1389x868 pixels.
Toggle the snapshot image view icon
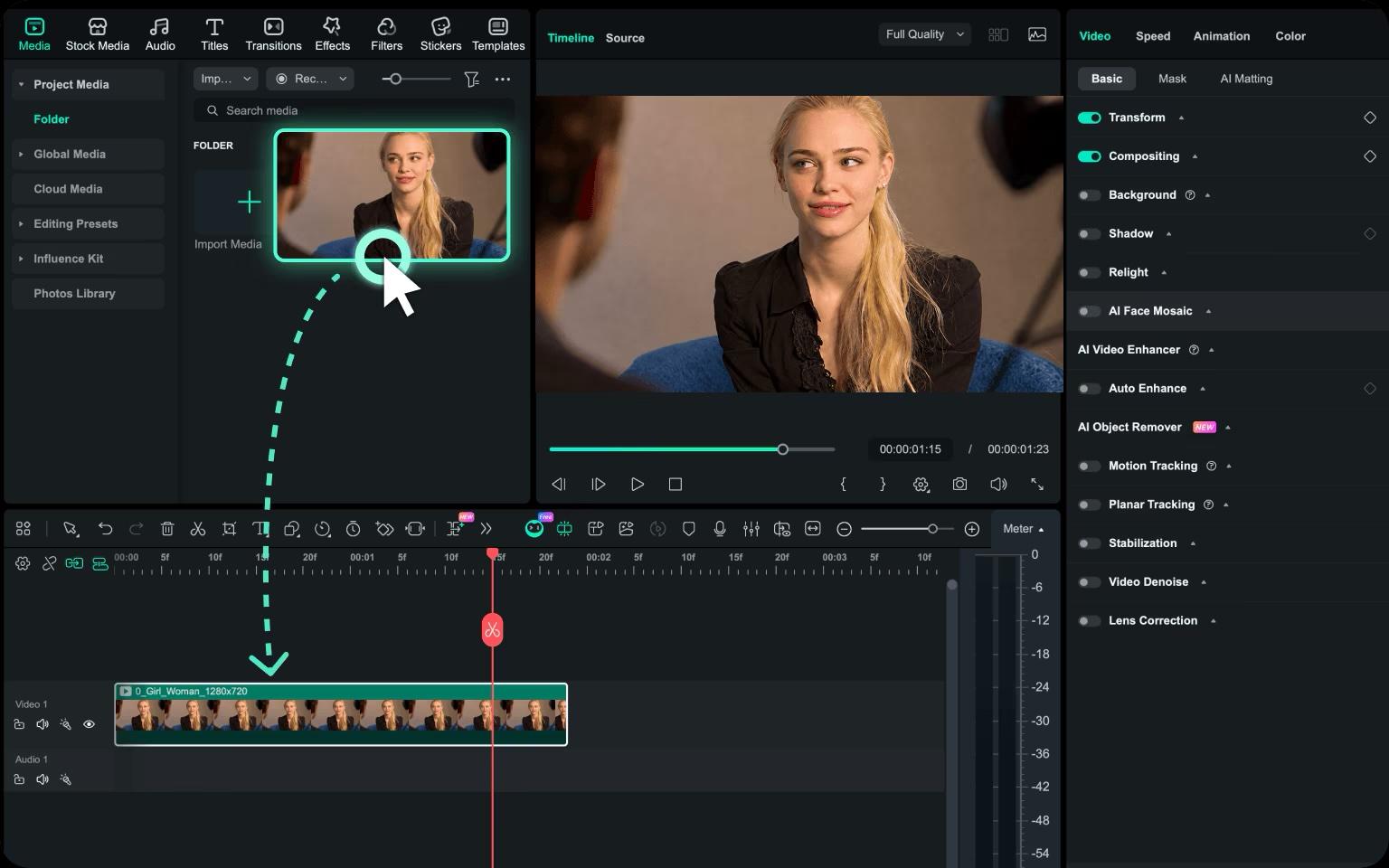[x=1037, y=34]
